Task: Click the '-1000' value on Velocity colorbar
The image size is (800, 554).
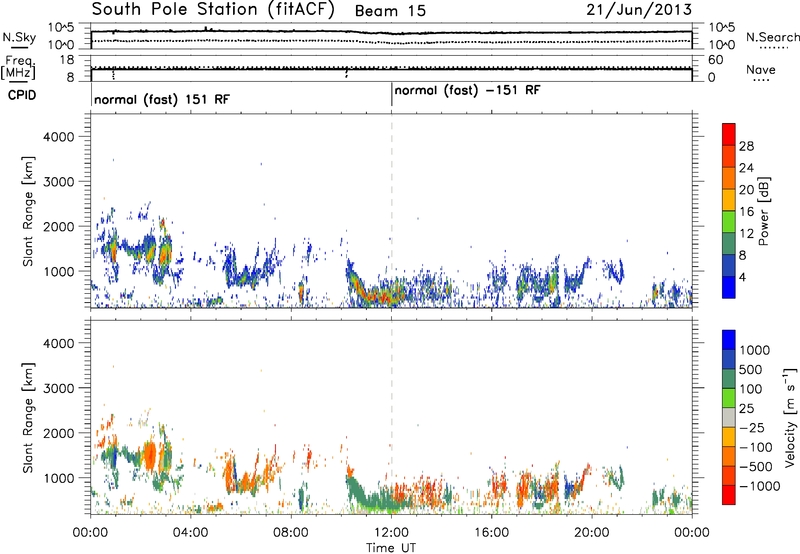Action: pos(760,486)
